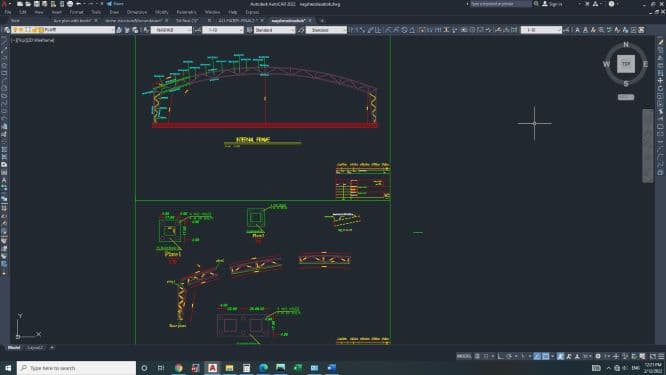Toggle the grid display in the status bar
Viewport: 666px width, 375px height.
tap(477, 356)
